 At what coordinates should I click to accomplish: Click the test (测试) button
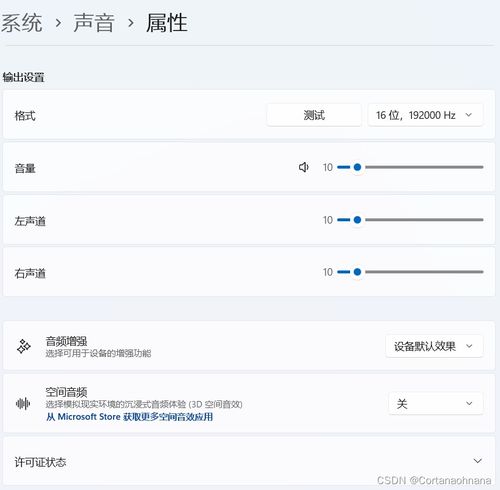[314, 115]
